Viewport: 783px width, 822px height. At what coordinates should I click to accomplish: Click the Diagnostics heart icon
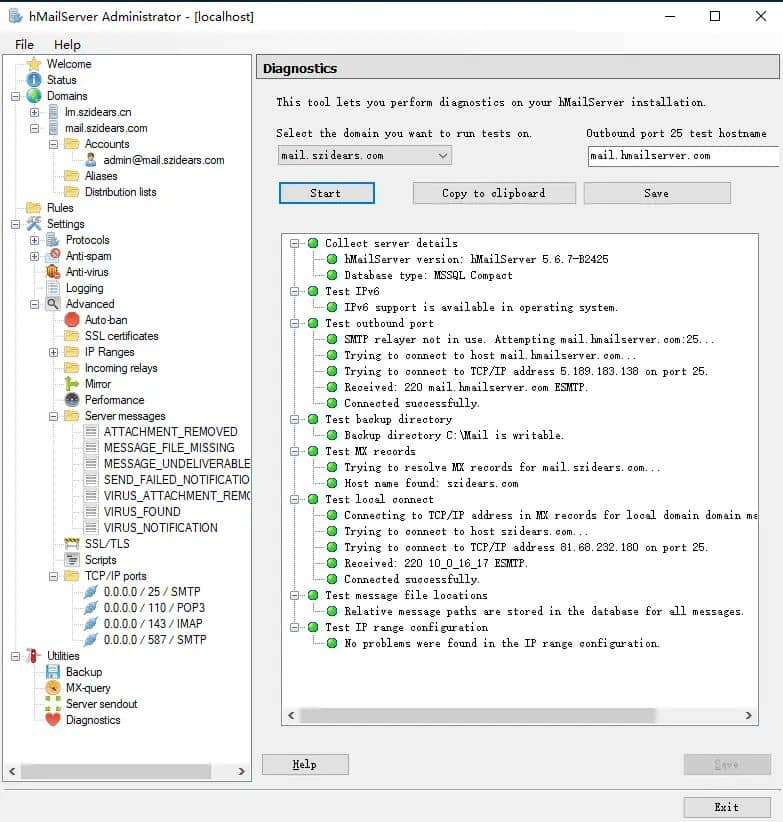pyautogui.click(x=53, y=720)
